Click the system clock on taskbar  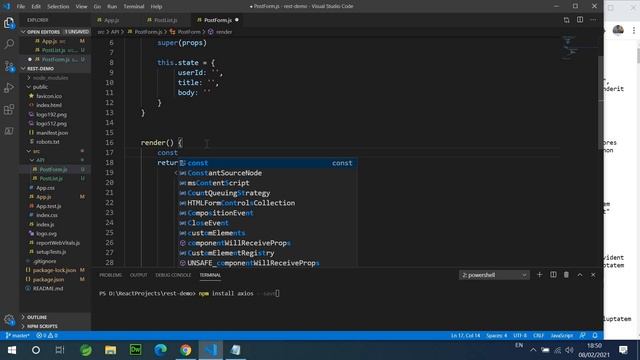594,350
